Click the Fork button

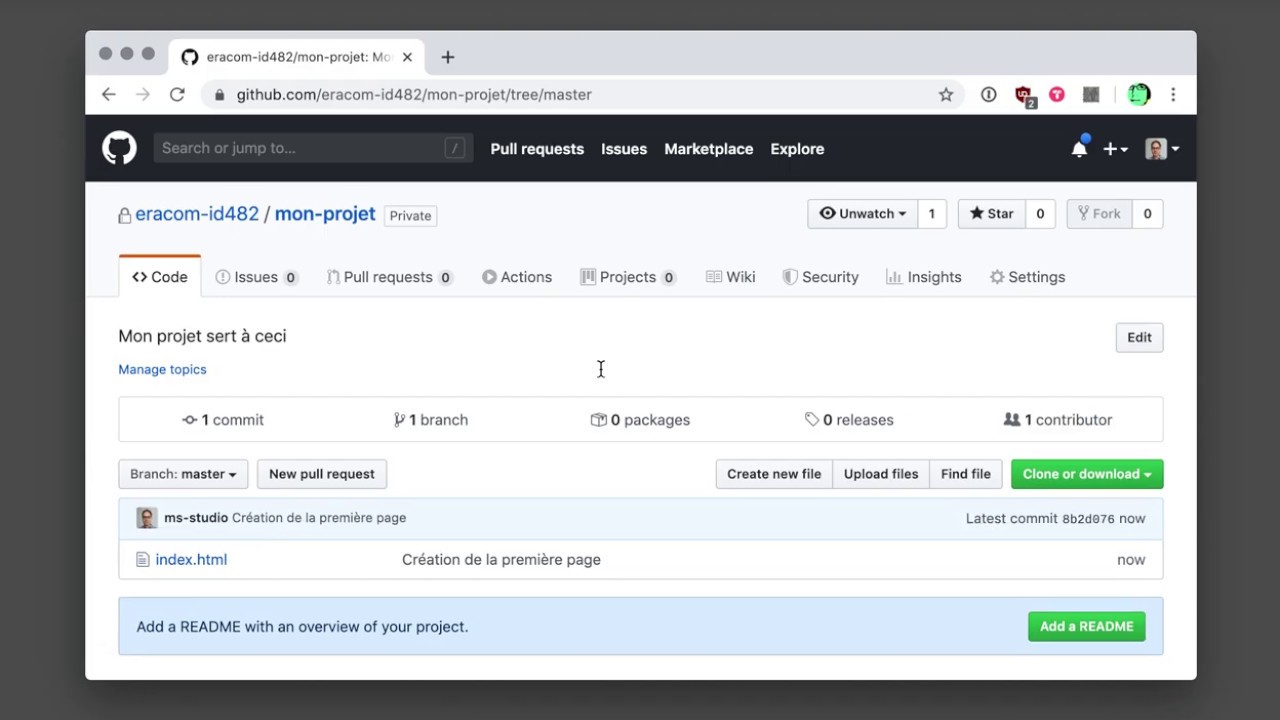coord(1099,214)
